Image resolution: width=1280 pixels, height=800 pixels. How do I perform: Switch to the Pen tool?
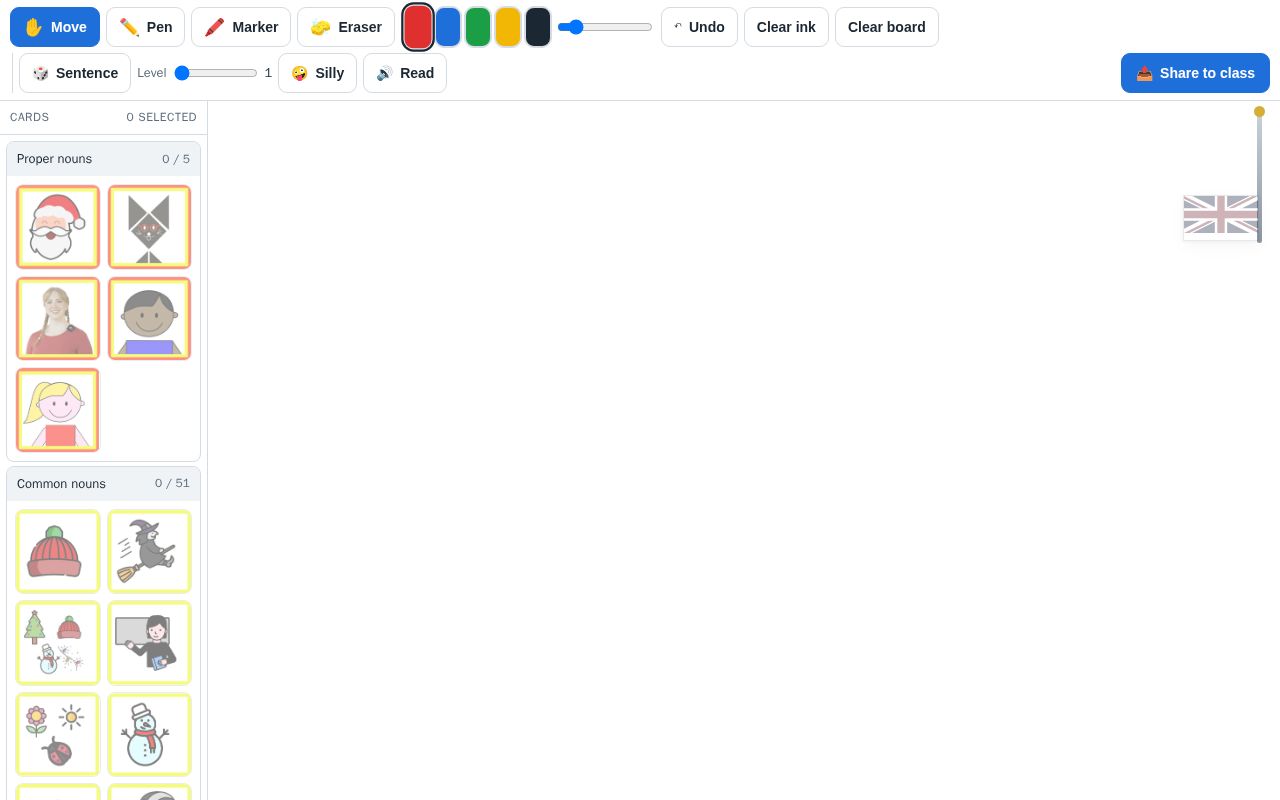(x=145, y=27)
